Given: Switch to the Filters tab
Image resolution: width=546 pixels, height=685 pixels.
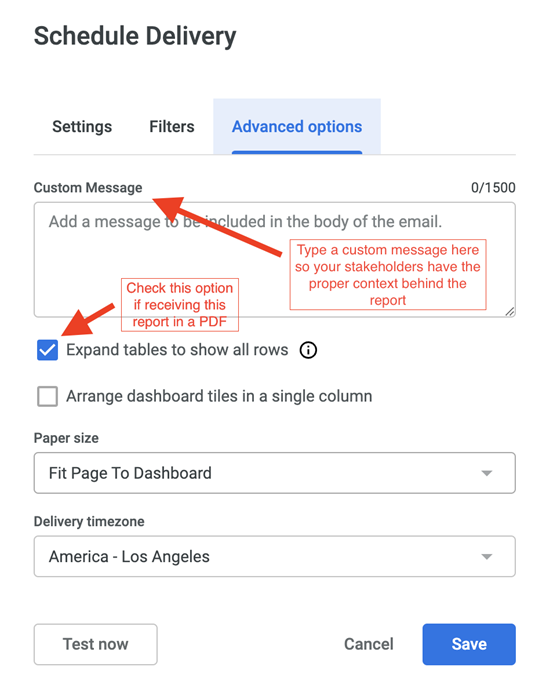Looking at the screenshot, I should (x=172, y=127).
